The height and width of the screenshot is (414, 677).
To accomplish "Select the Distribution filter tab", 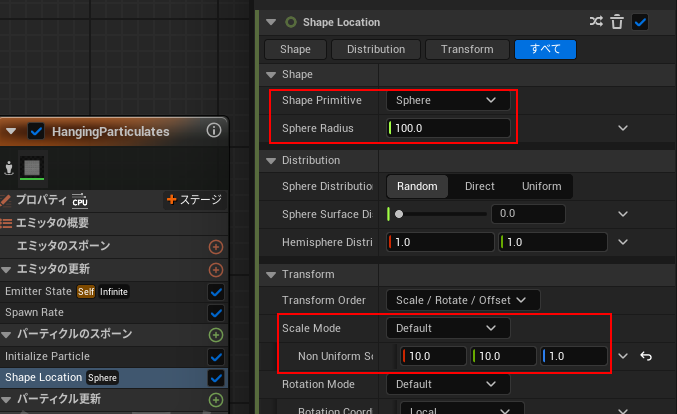I will 375,49.
